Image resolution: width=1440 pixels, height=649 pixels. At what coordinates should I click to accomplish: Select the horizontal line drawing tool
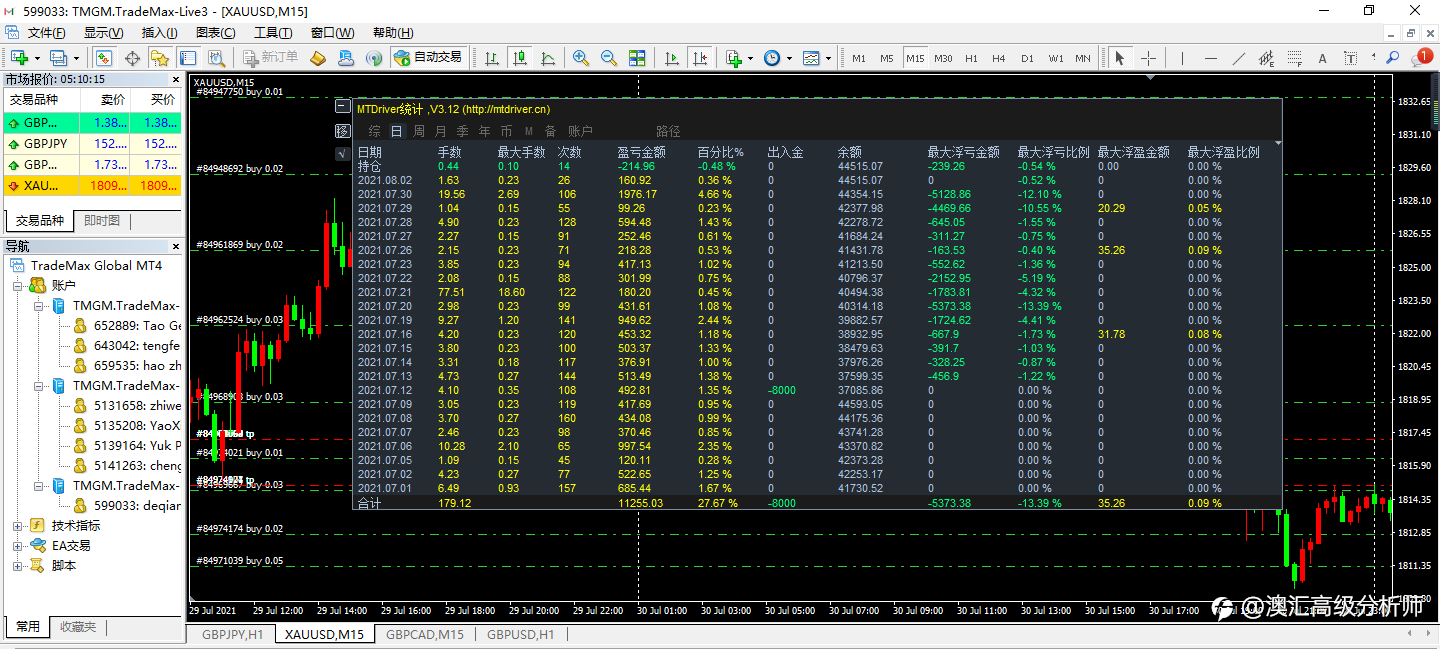pyautogui.click(x=1210, y=58)
